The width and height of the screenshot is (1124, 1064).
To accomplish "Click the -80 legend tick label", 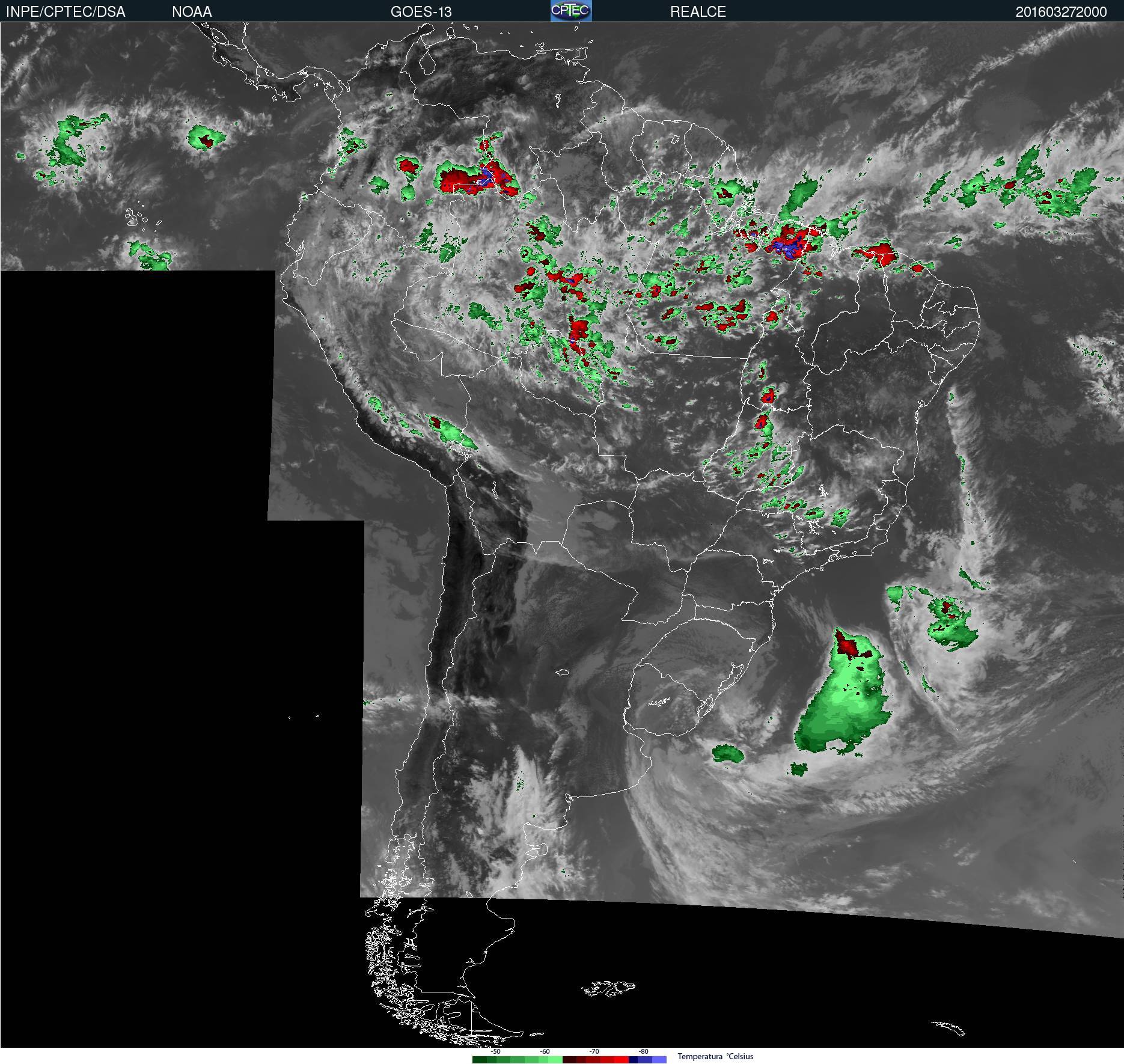I will coord(643,1051).
